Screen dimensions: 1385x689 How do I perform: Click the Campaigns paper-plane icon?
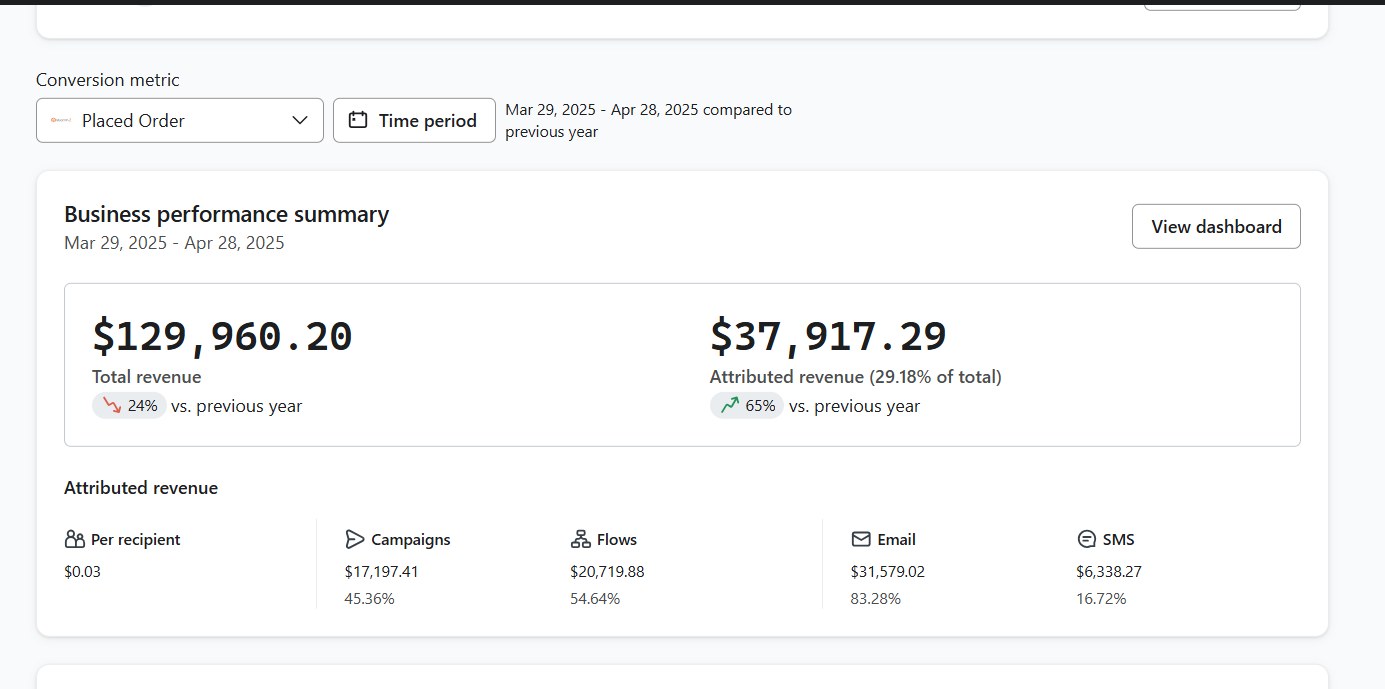tap(354, 540)
